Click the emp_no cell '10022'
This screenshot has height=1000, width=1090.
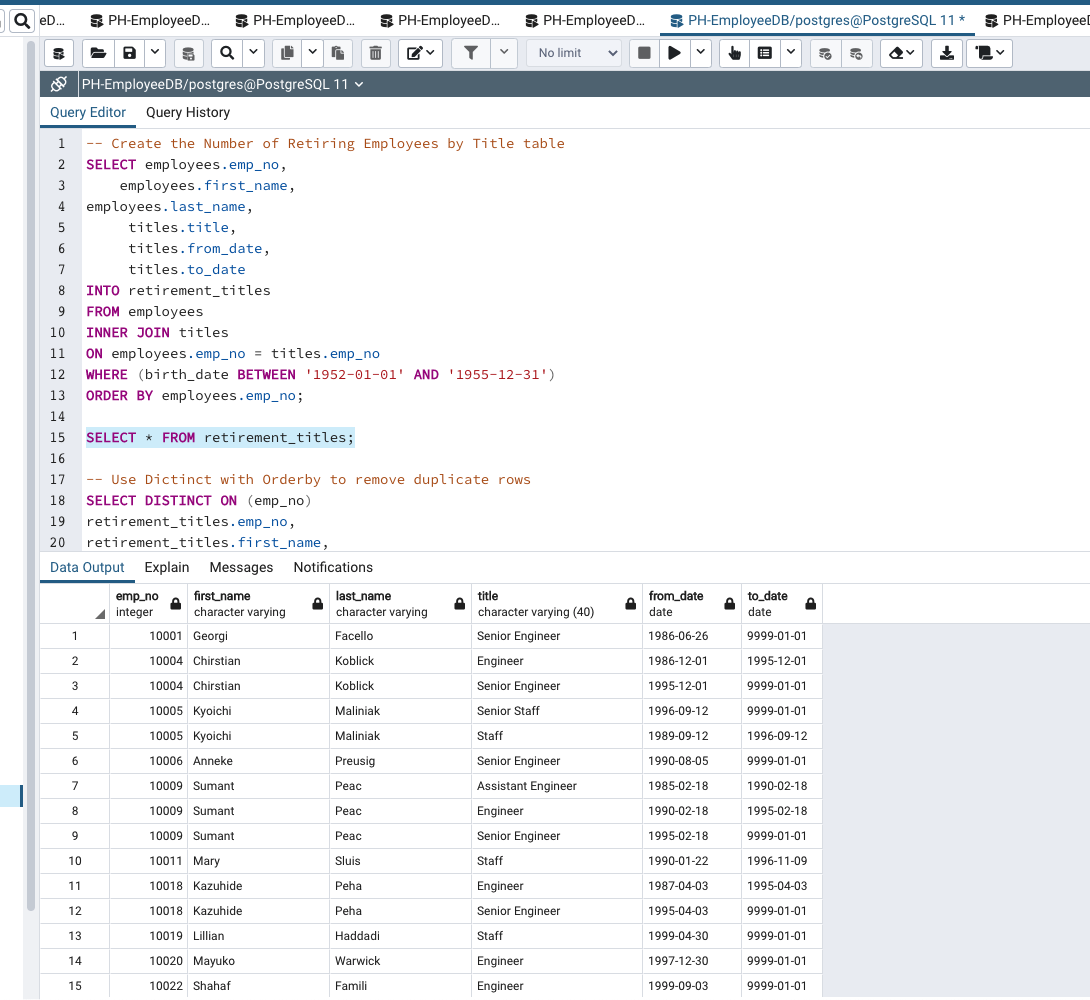coord(148,986)
